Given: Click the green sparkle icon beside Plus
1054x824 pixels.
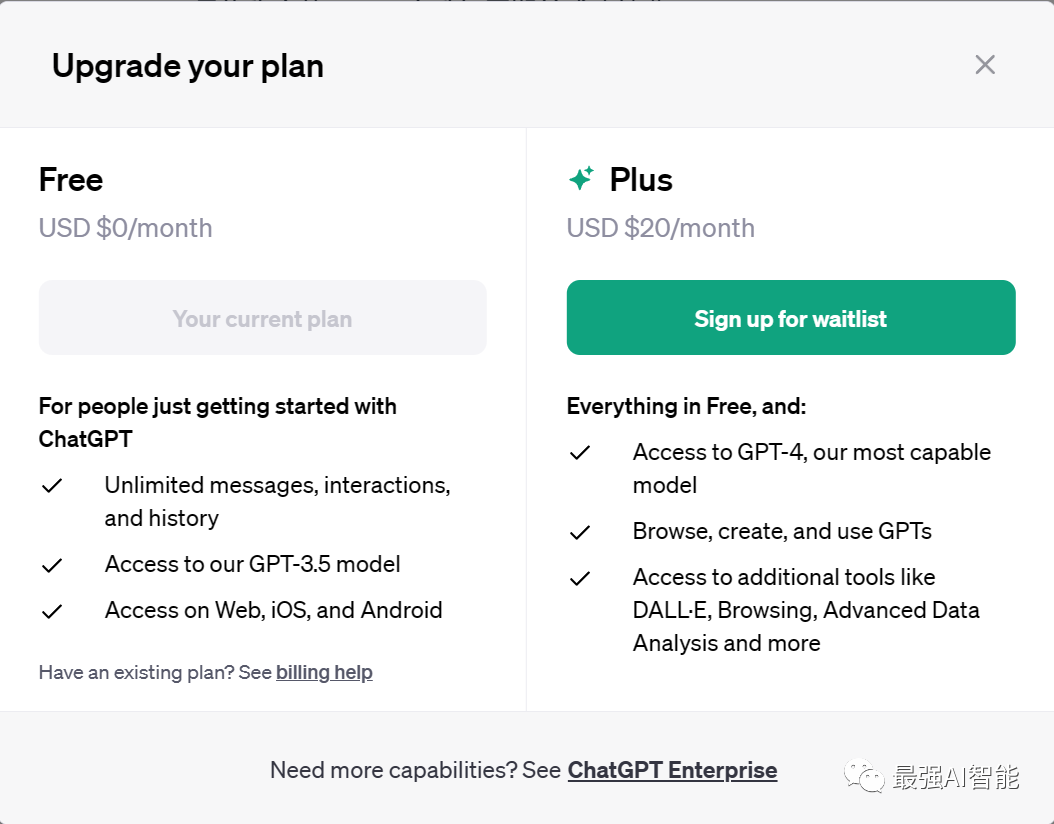Looking at the screenshot, I should coord(581,179).
